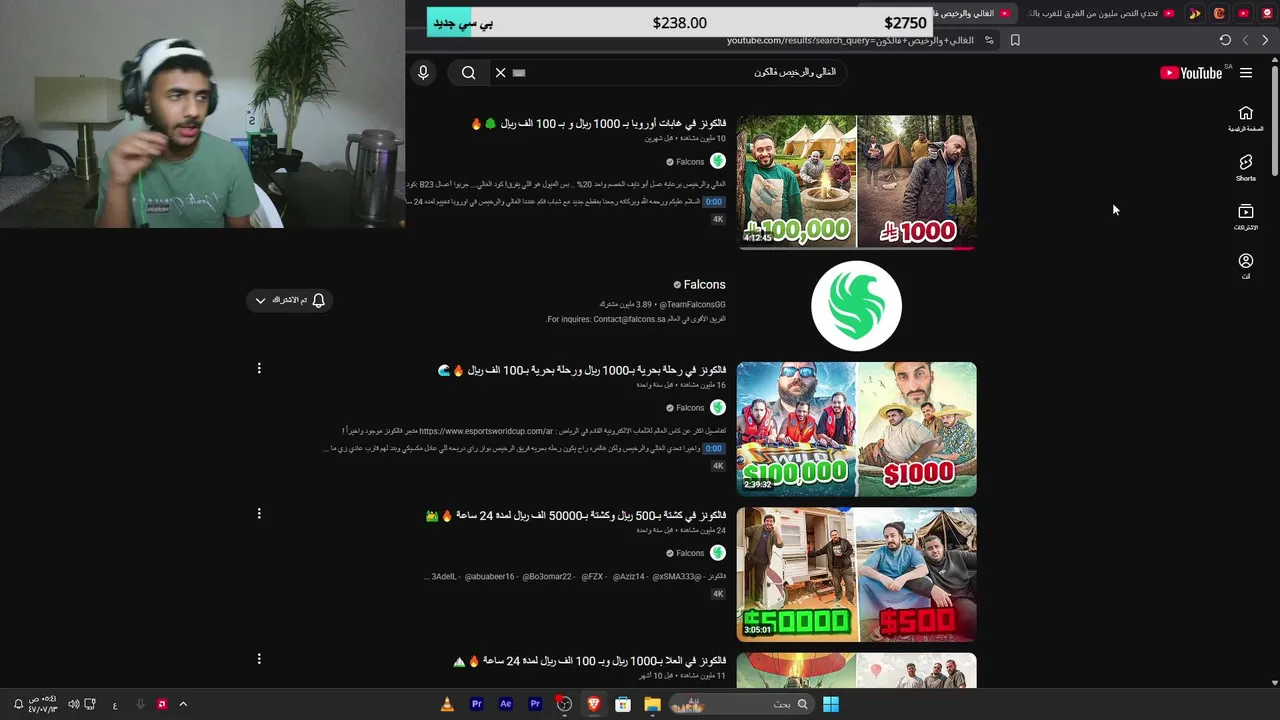Click Falcons avatar under European forests video
This screenshot has height=720, width=1280.
pos(717,161)
